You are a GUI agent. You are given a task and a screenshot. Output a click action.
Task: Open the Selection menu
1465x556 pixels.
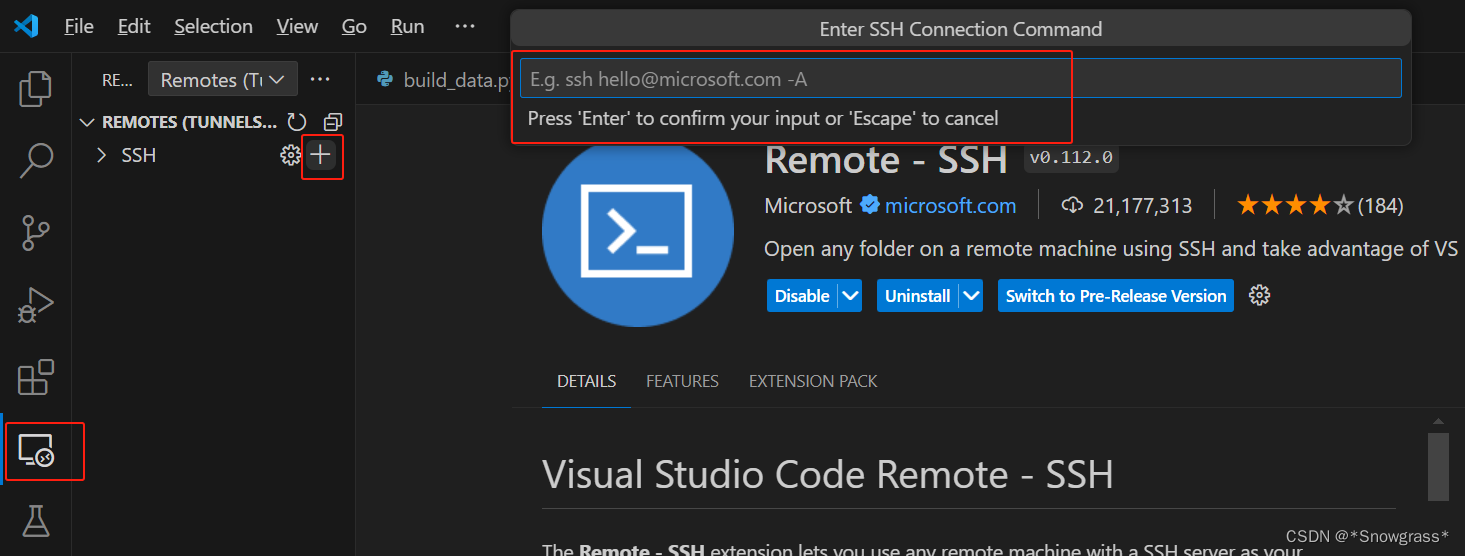pos(215,26)
